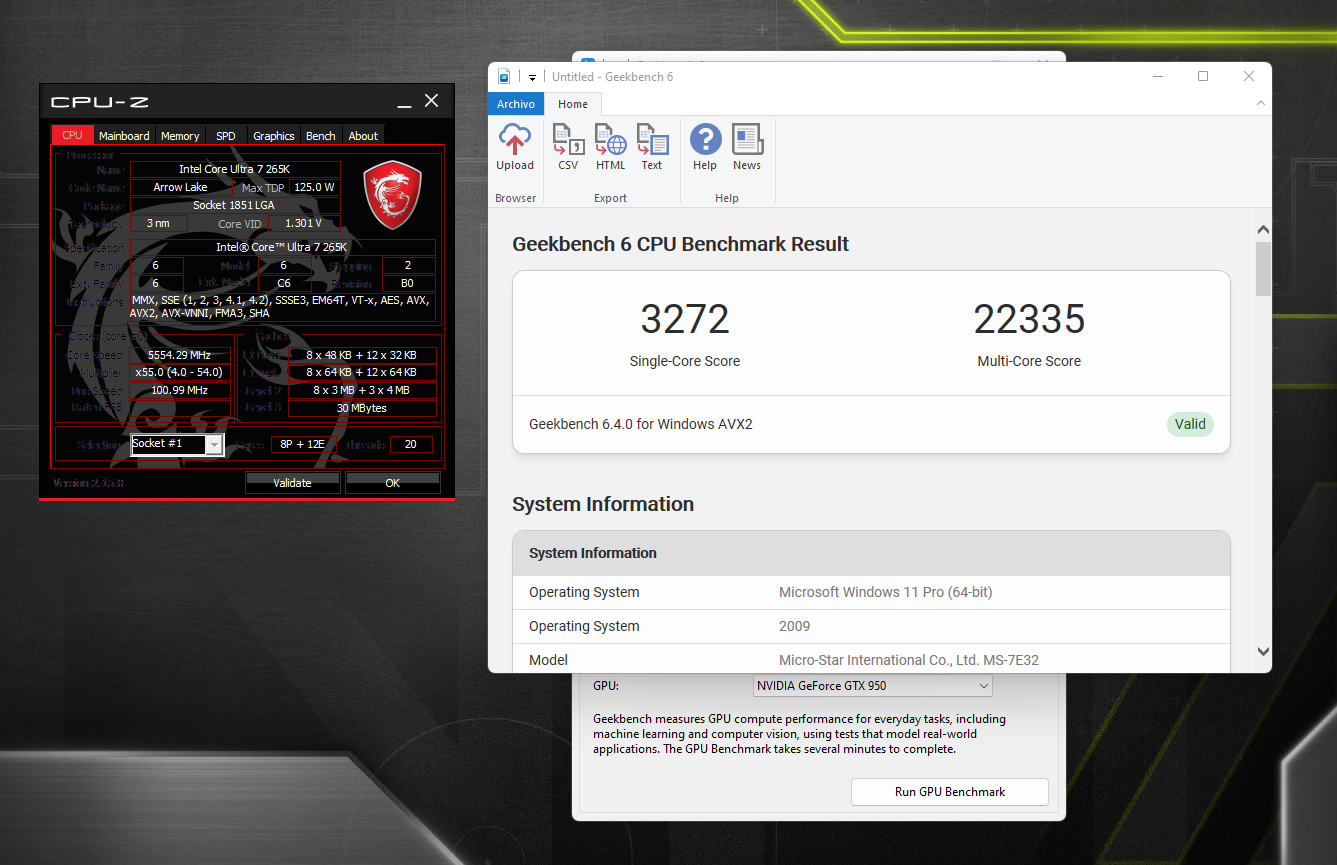
Task: Minimize the Geekbench 6 window
Action: (x=1157, y=76)
